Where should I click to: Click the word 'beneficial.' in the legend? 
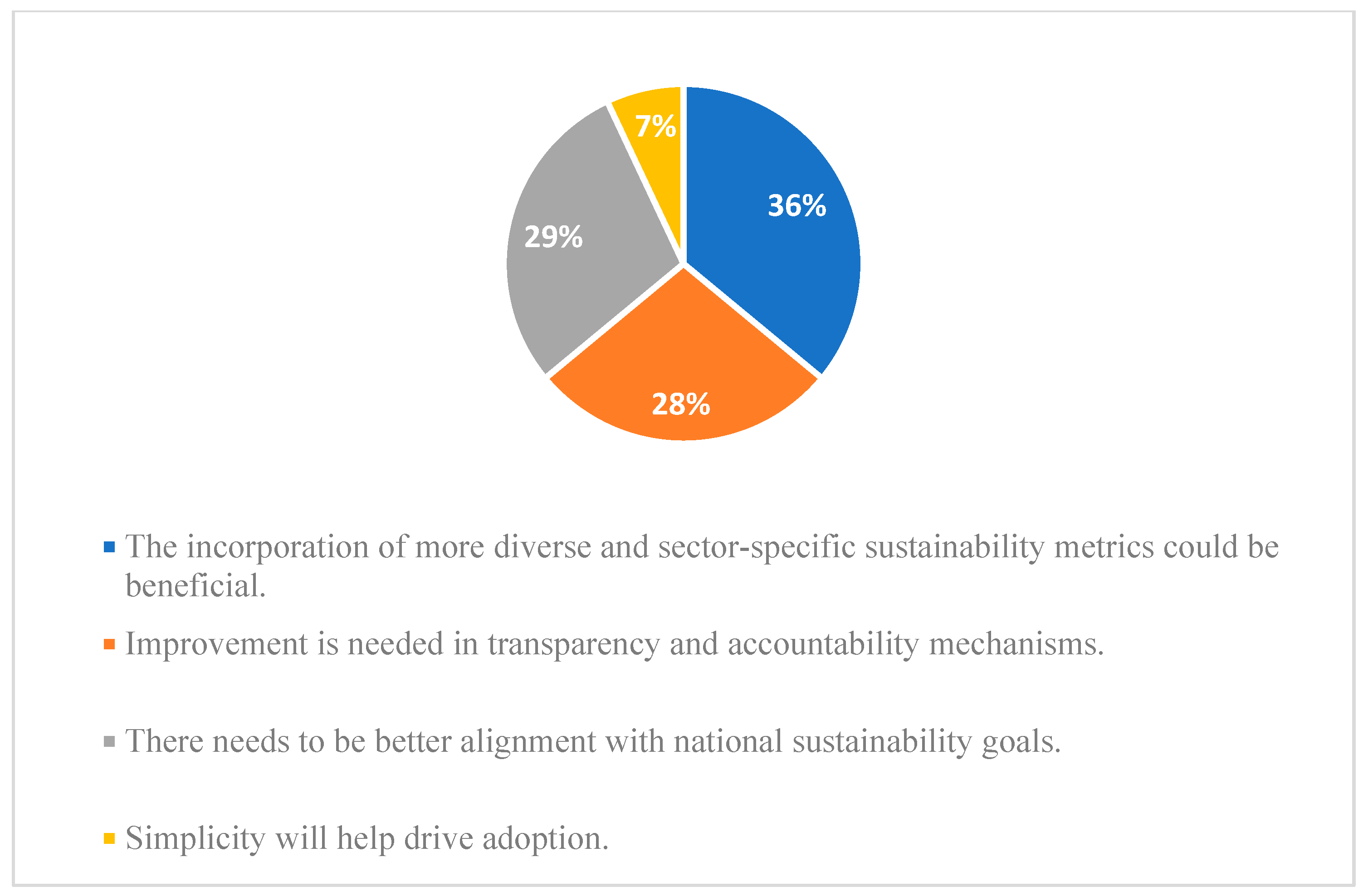tap(195, 586)
